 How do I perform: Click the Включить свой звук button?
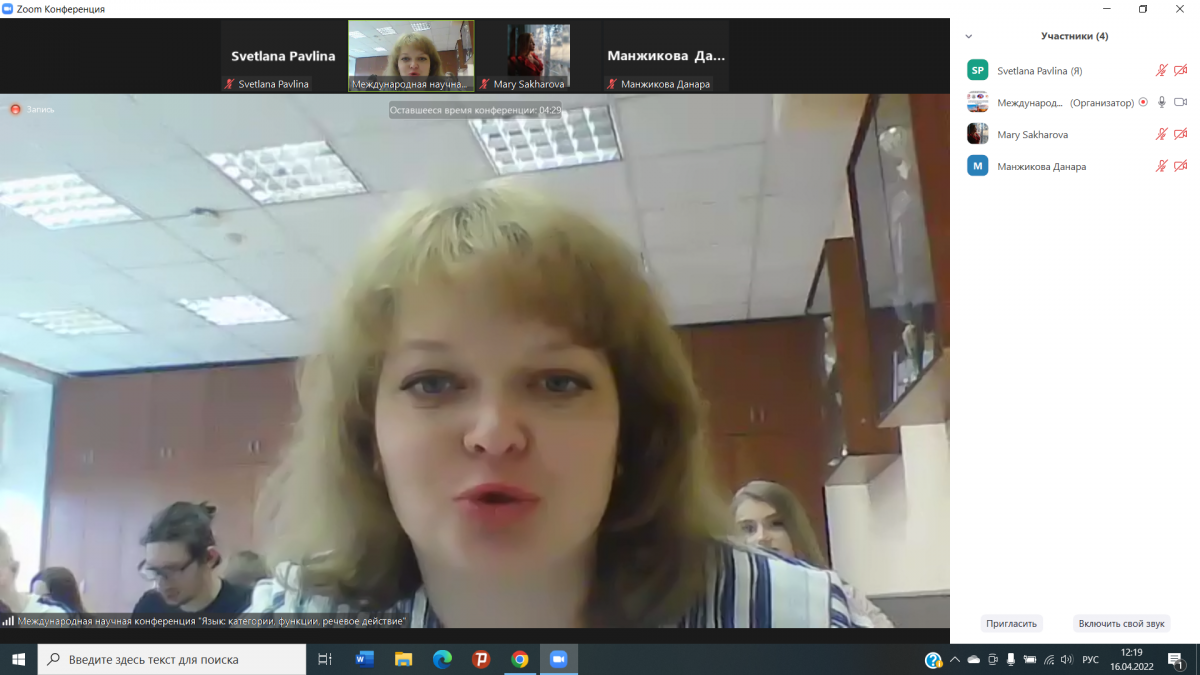click(1121, 623)
